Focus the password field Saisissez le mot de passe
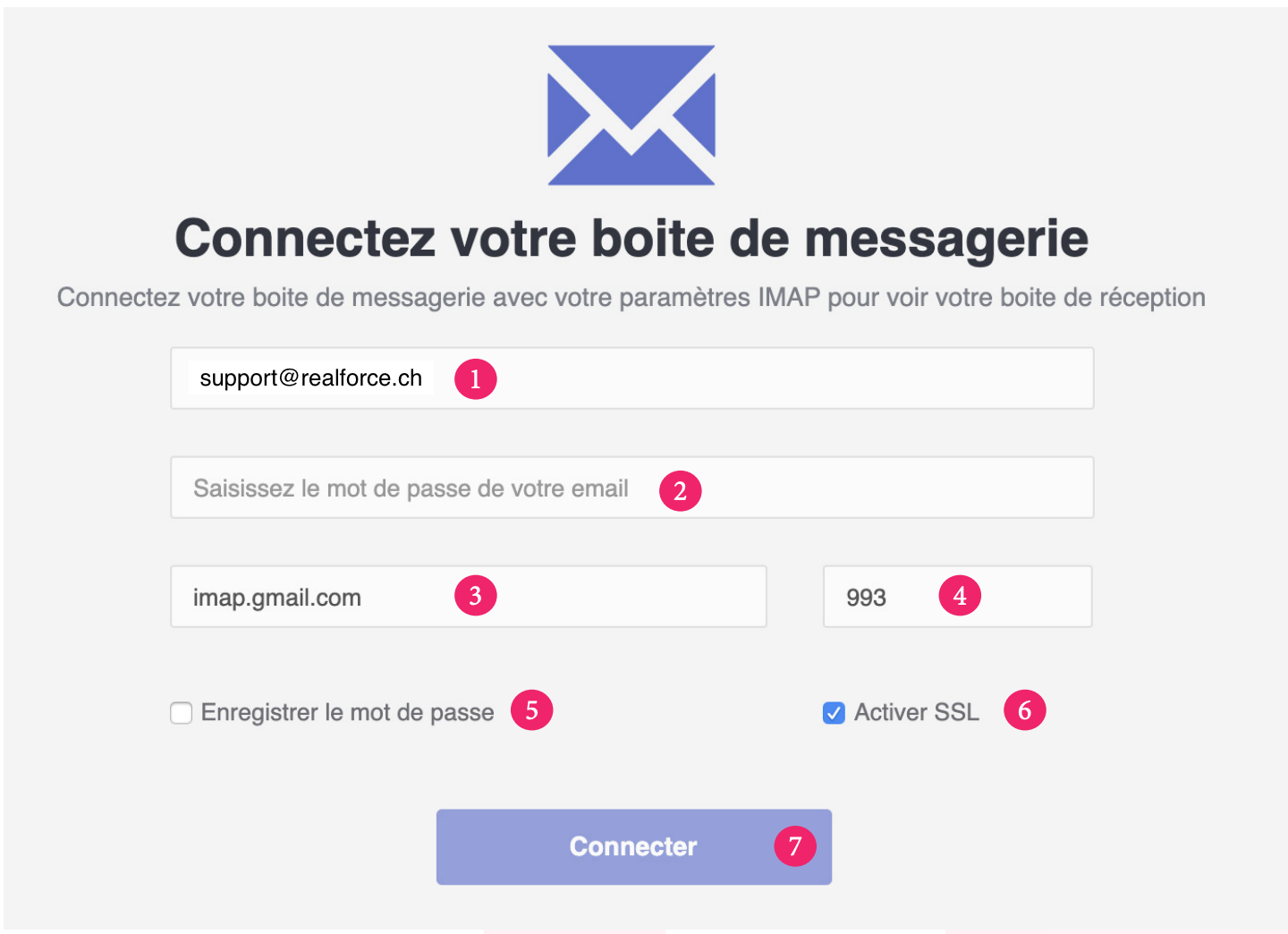1288x934 pixels. pyautogui.click(x=632, y=488)
